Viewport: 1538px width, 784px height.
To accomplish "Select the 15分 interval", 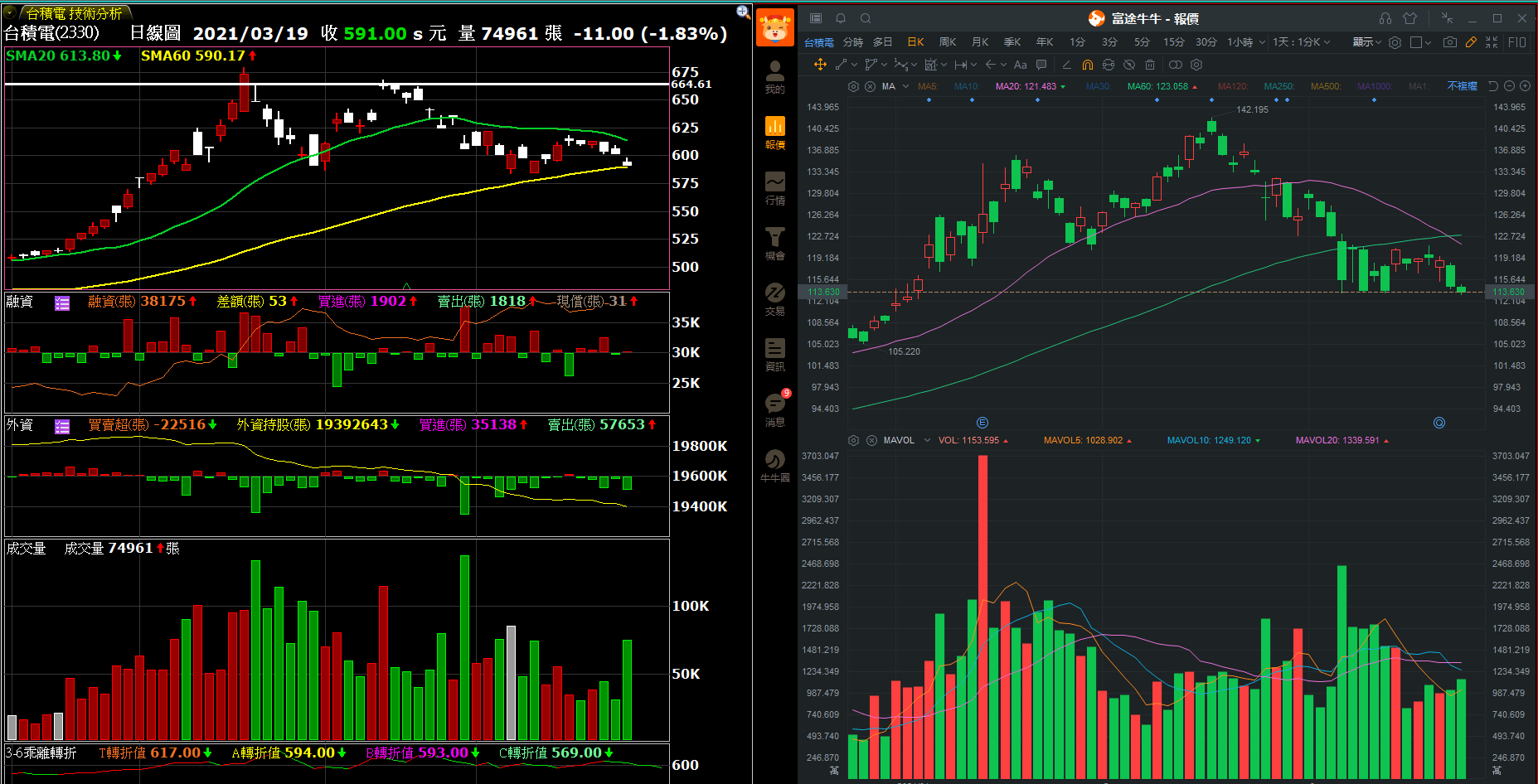I will point(1173,41).
